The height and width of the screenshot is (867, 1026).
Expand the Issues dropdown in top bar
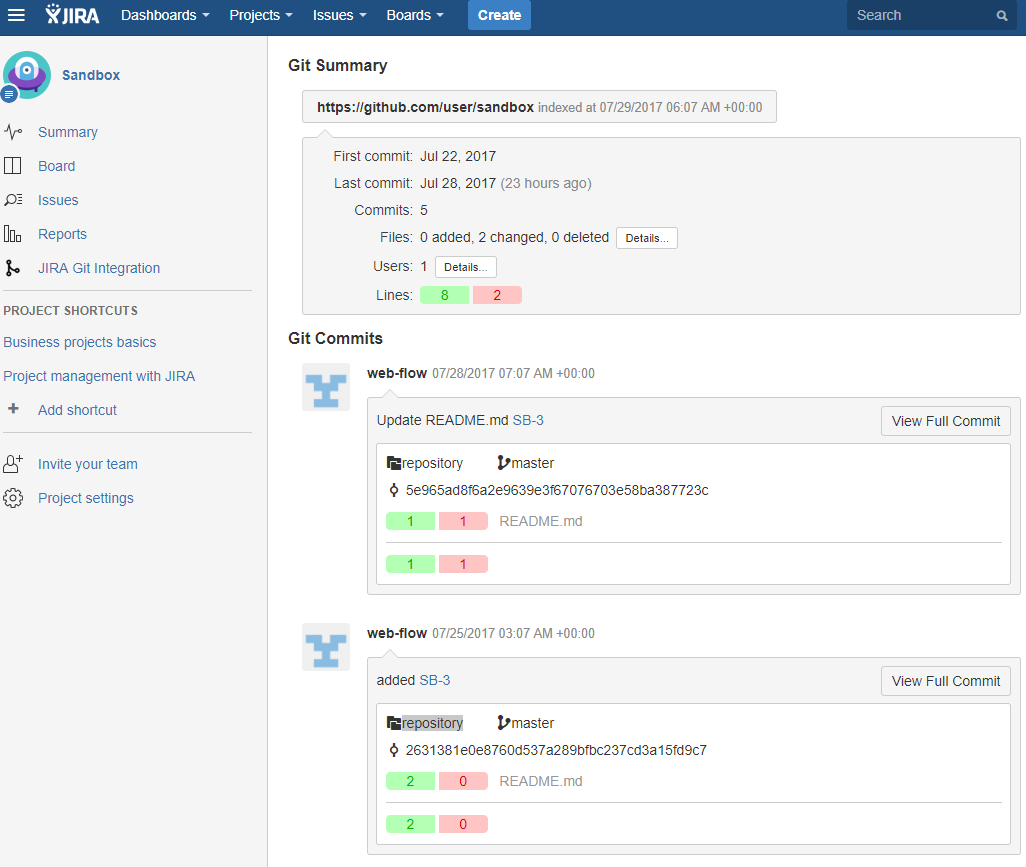[x=339, y=15]
